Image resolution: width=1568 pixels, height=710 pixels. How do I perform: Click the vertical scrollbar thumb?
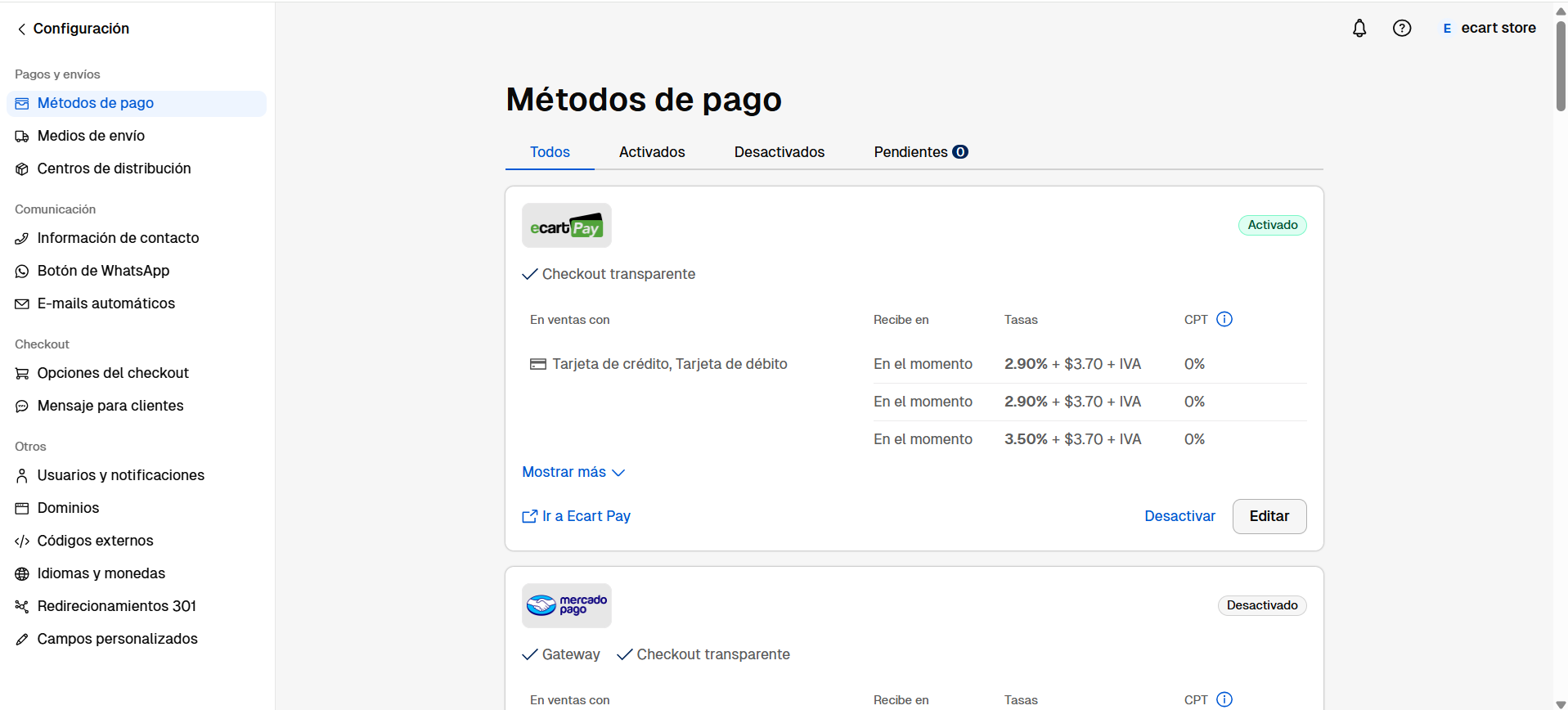1561,65
